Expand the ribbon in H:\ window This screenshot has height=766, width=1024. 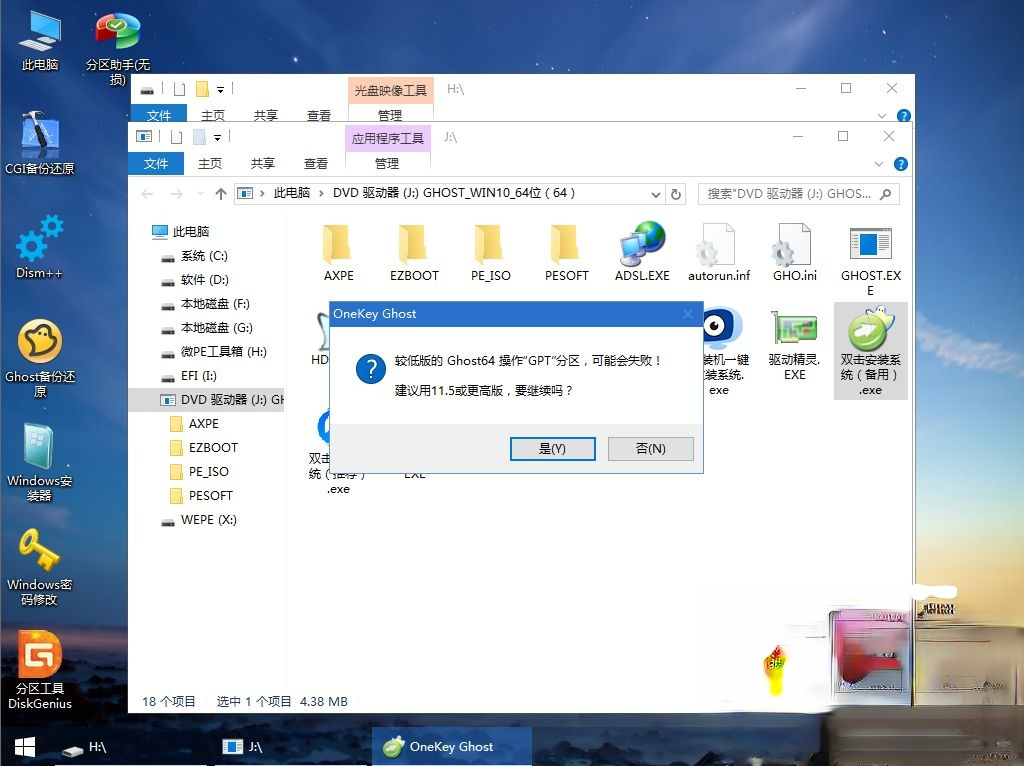882,116
